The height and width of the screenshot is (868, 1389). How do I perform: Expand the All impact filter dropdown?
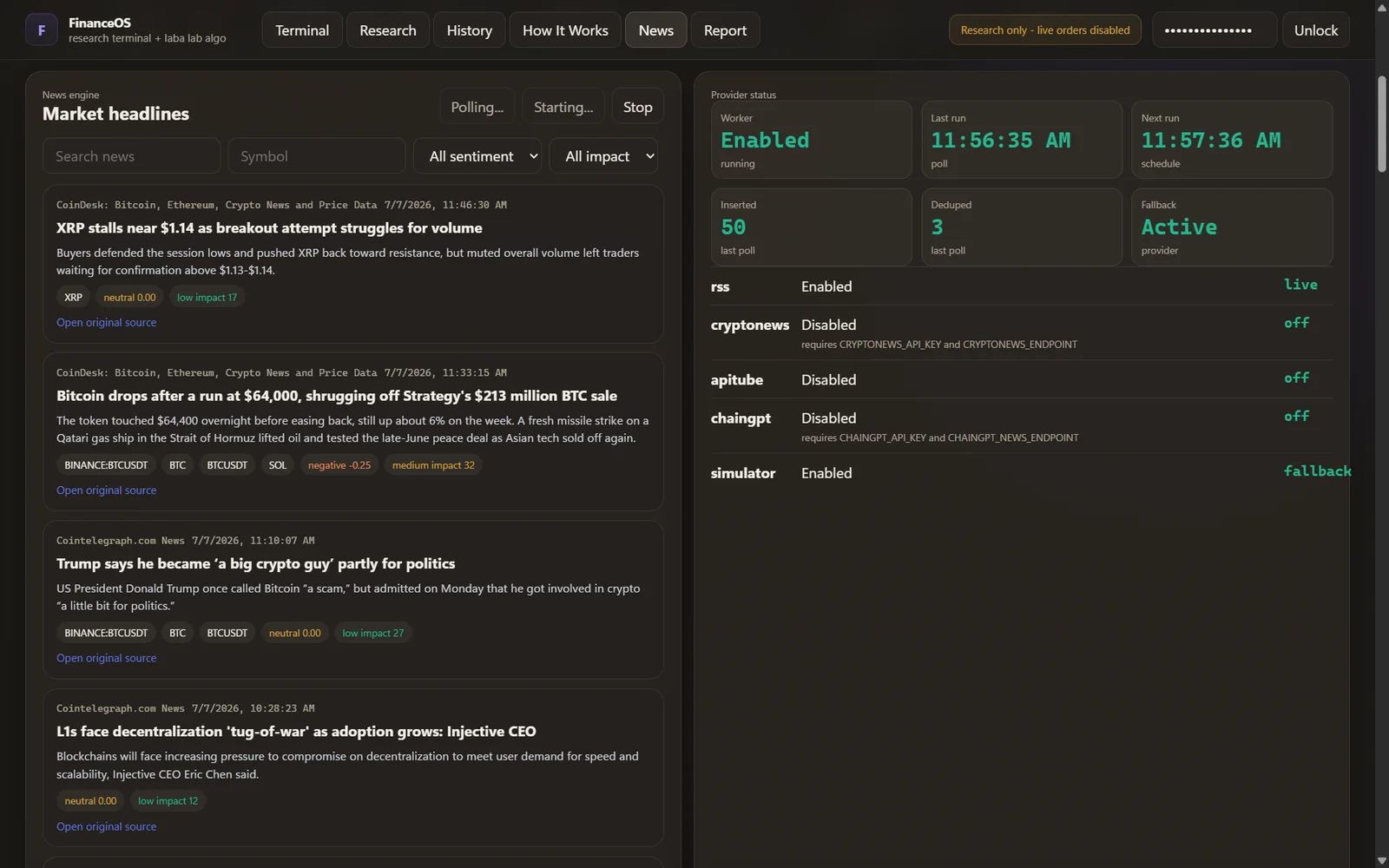[x=603, y=156]
